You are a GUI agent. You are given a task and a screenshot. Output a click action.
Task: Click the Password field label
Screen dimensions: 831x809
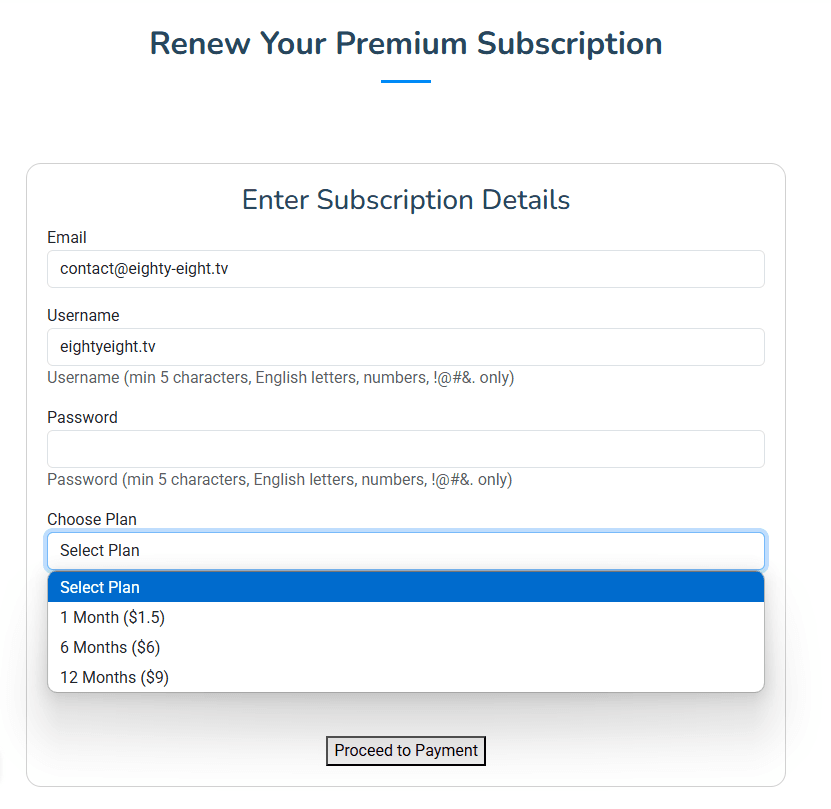tap(82, 417)
